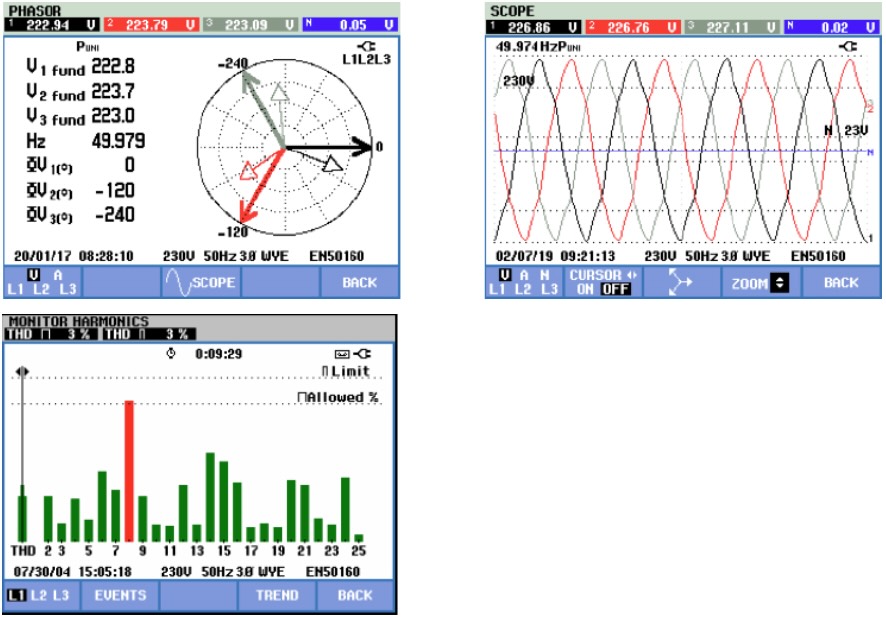Click the EN50160 label in Harmonics status line
The width and height of the screenshot is (886, 618).
tap(333, 572)
